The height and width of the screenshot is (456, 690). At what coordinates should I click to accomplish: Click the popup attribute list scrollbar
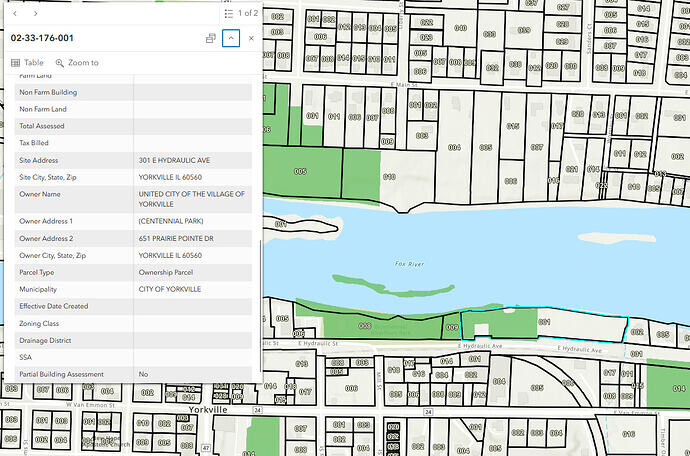[261, 305]
